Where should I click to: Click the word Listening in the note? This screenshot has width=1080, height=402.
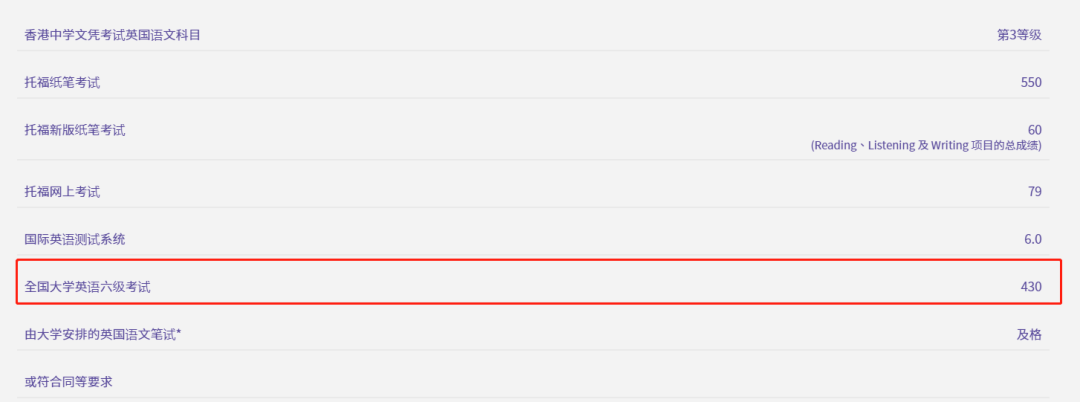click(892, 146)
